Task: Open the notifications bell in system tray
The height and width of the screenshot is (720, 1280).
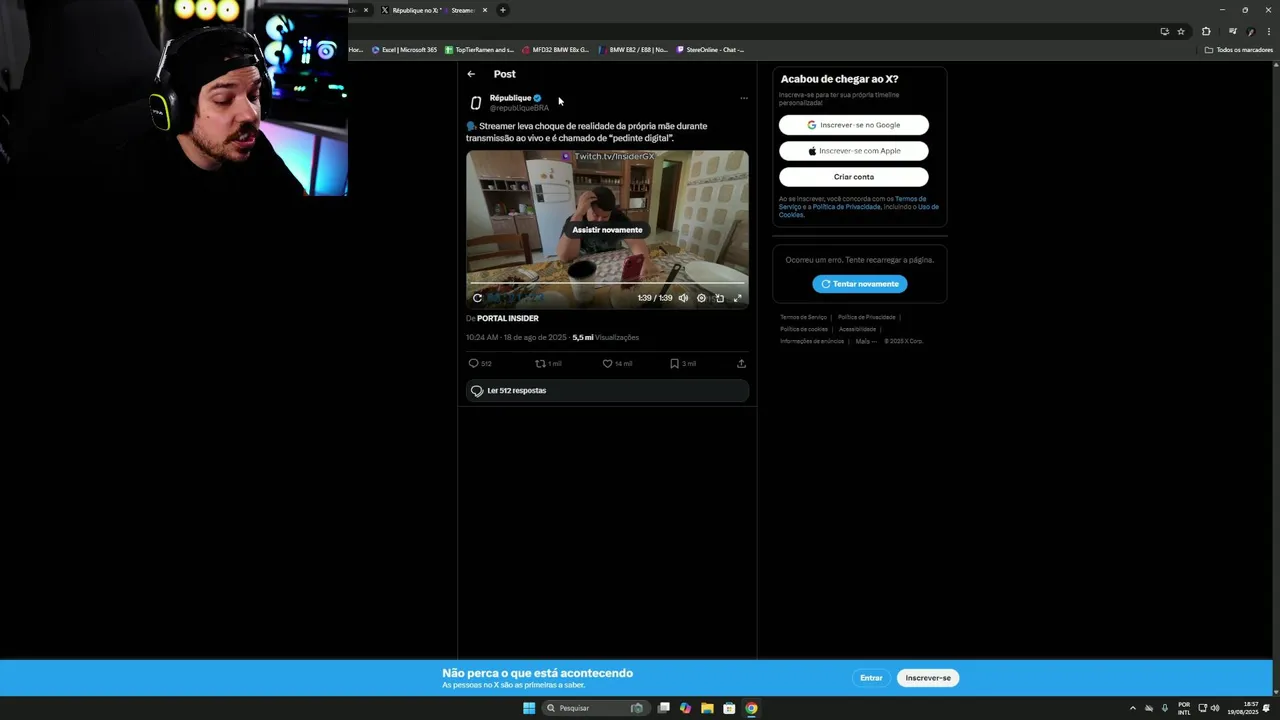Action: click(x=1267, y=708)
